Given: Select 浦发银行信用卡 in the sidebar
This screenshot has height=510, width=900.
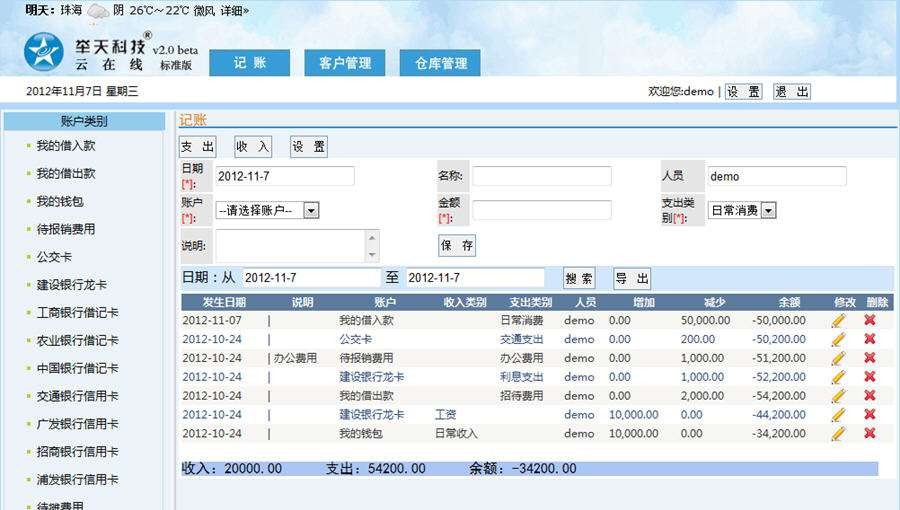Looking at the screenshot, I should coord(77,480).
